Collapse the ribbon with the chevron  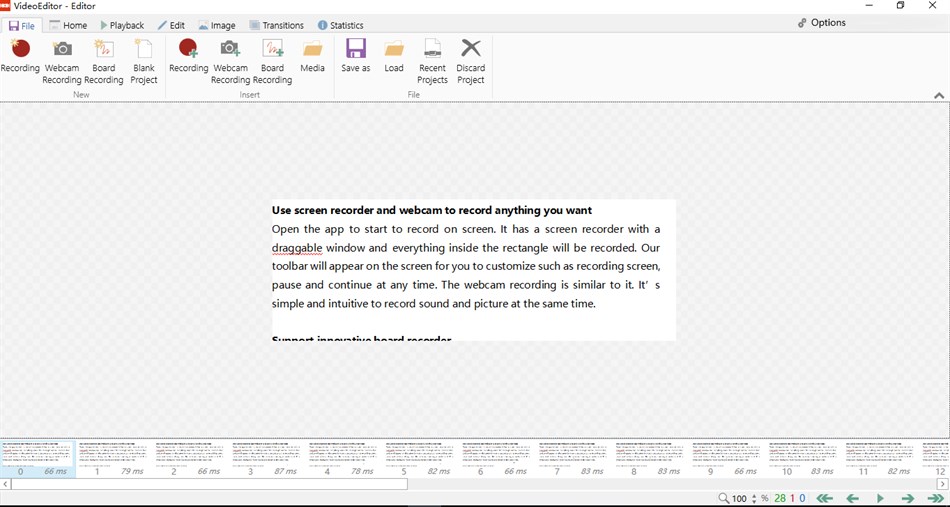click(x=939, y=95)
